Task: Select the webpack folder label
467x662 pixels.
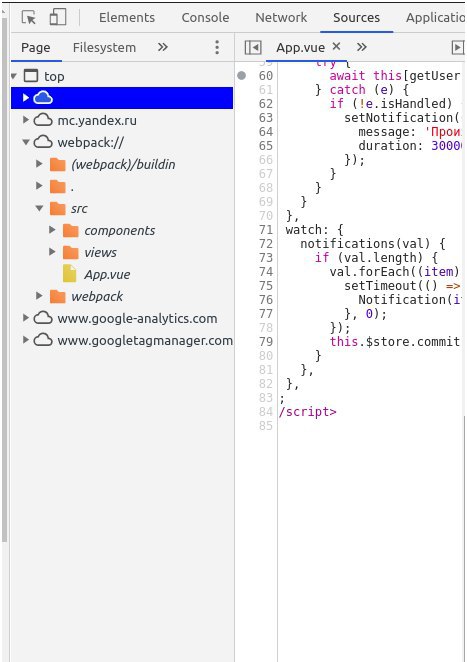Action: click(97, 296)
